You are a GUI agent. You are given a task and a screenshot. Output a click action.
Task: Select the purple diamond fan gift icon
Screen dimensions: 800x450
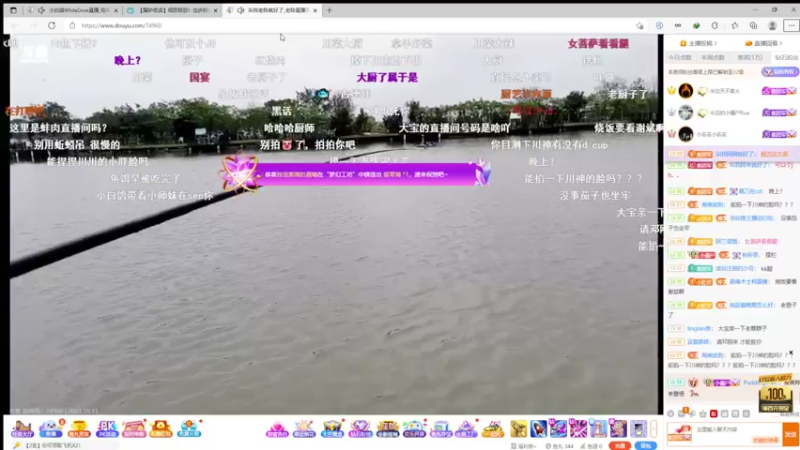(360, 429)
